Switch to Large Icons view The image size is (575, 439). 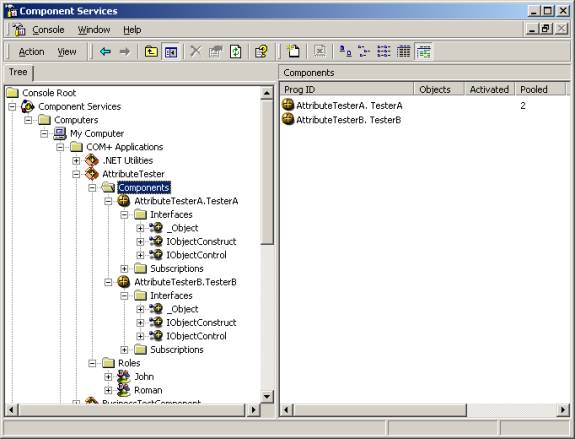pos(345,52)
